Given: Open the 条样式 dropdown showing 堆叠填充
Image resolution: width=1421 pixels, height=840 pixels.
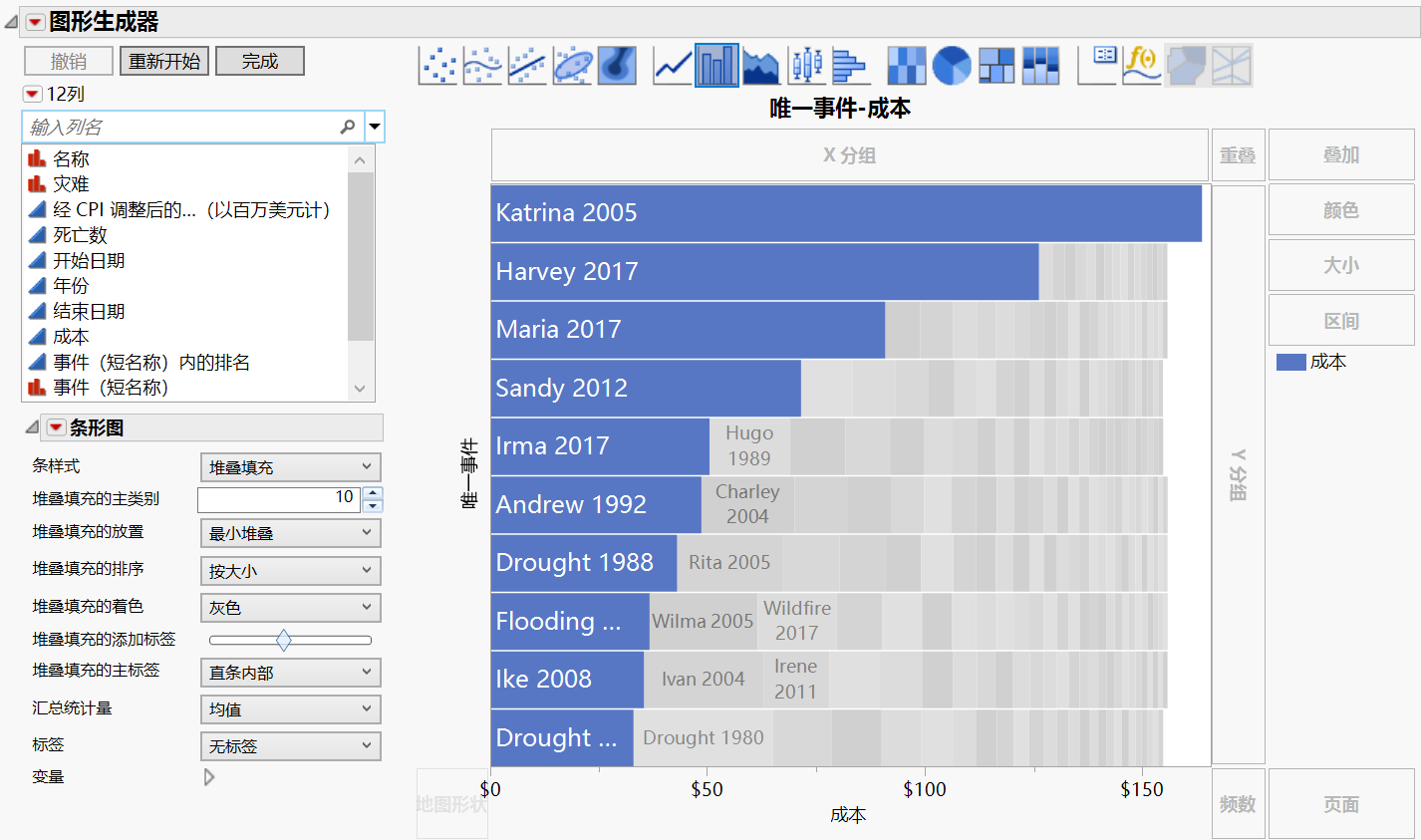Looking at the screenshot, I should [290, 466].
